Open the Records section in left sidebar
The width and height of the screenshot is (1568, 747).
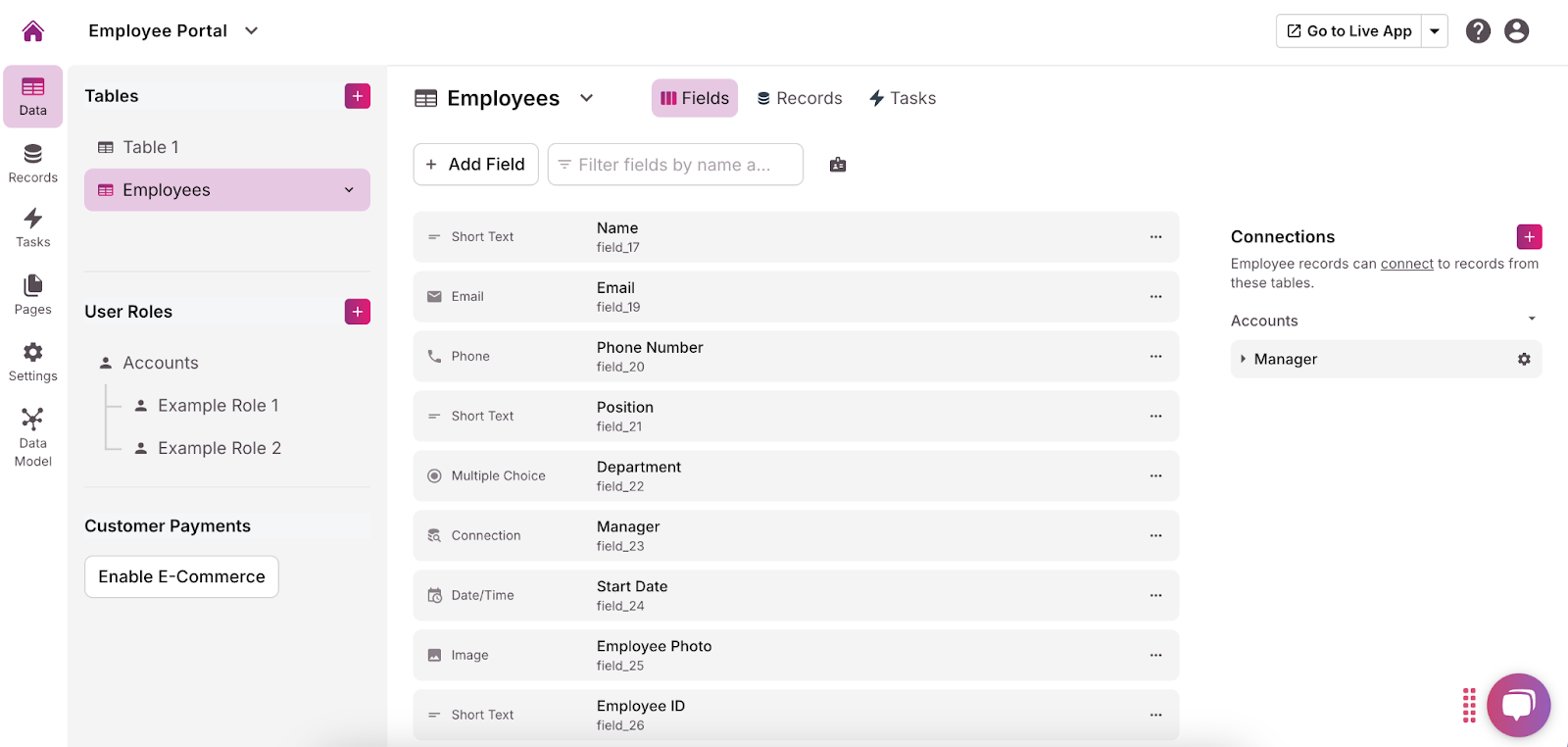(x=32, y=163)
